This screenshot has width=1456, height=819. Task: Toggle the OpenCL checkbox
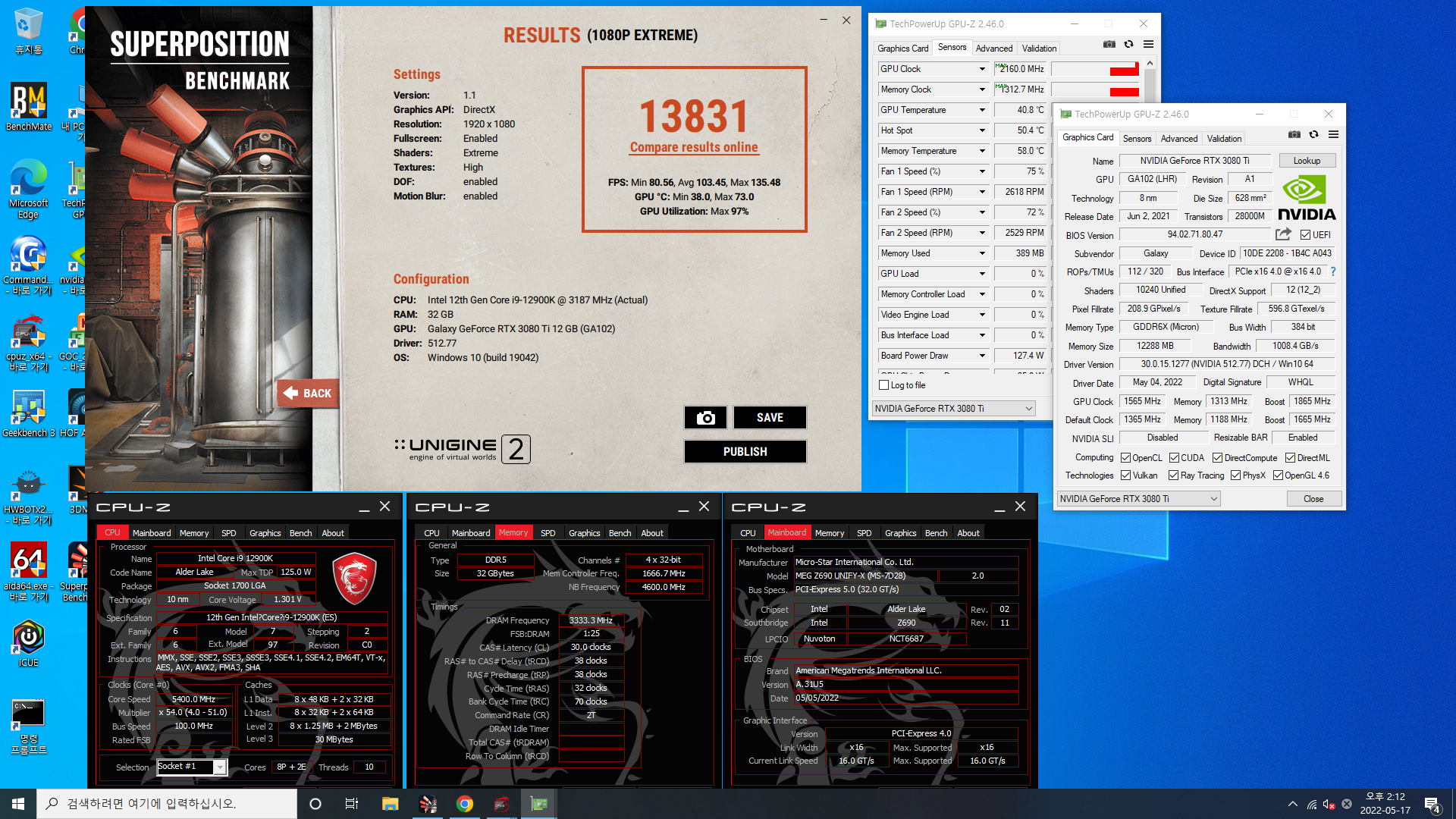1126,458
